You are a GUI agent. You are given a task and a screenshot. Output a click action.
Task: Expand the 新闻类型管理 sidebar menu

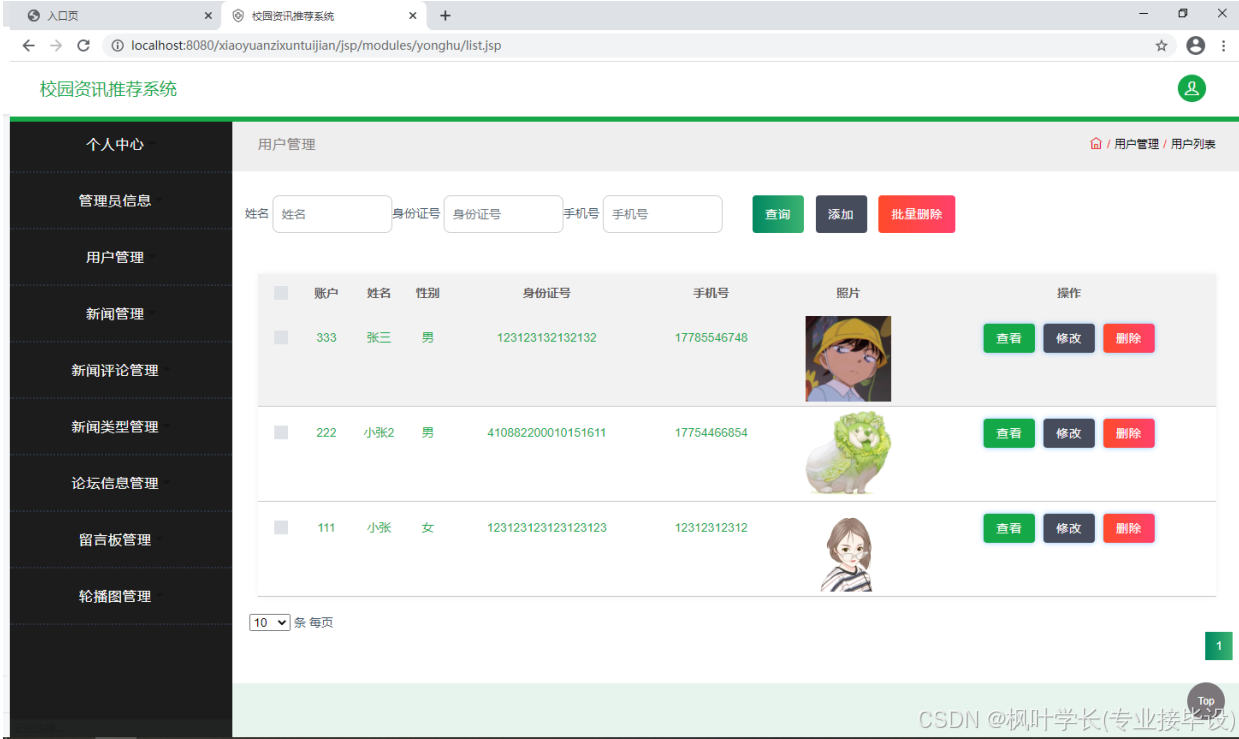[x=121, y=426]
